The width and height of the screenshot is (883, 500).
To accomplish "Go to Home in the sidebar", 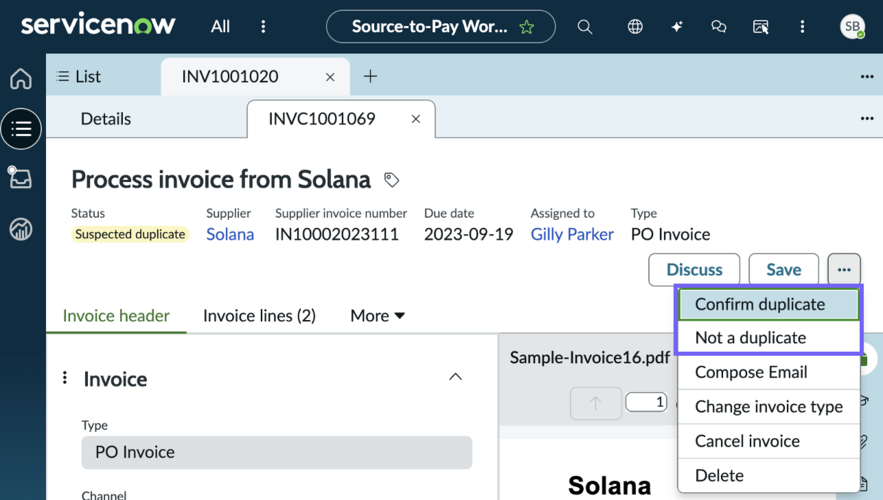I will click(21, 79).
